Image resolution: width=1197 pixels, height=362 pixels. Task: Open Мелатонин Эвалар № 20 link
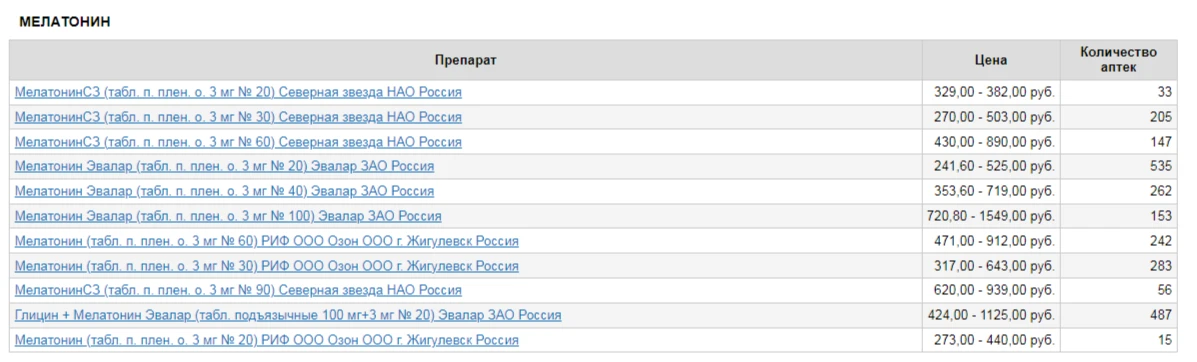pyautogui.click(x=224, y=166)
